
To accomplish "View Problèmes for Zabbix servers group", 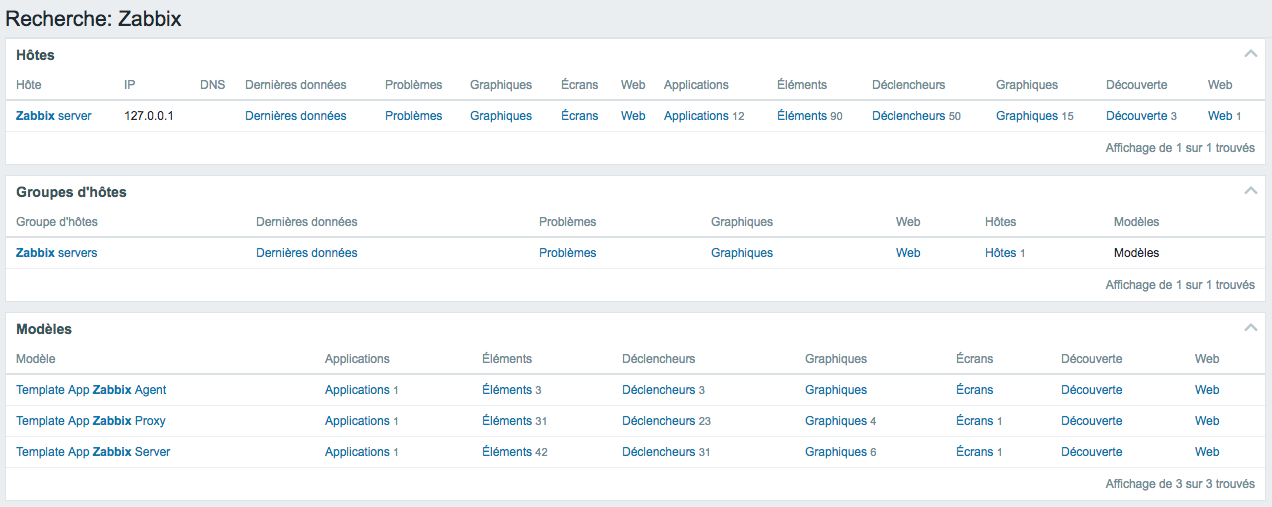I will (x=567, y=253).
